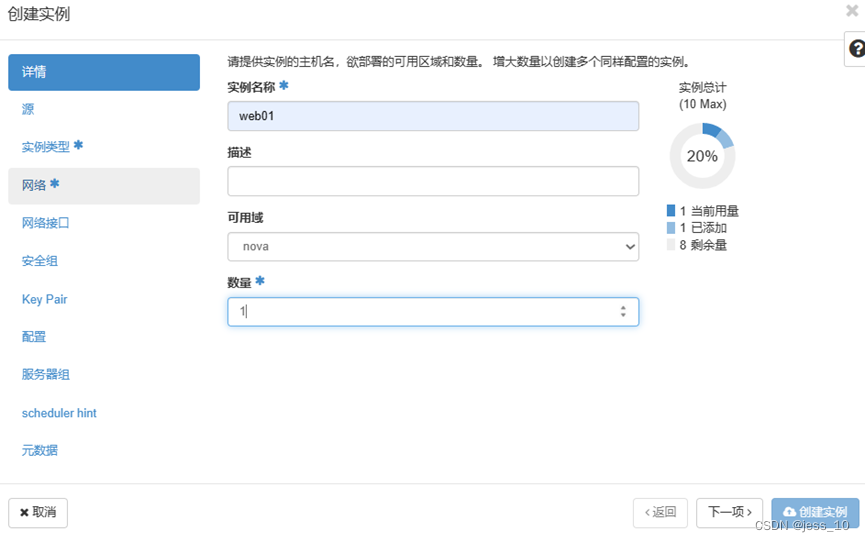Click the 实例名称 field containing web01
Image resolution: width=865 pixels, height=542 pixels.
[x=433, y=116]
